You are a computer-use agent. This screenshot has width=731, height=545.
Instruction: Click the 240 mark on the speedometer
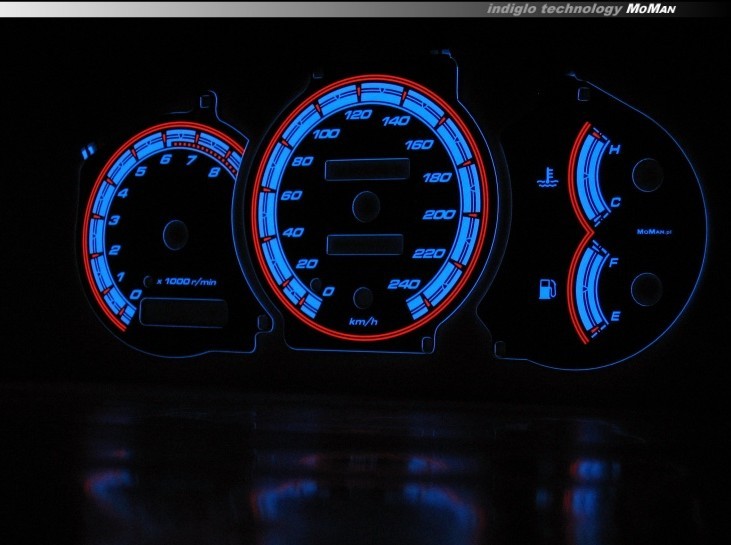[x=408, y=284]
